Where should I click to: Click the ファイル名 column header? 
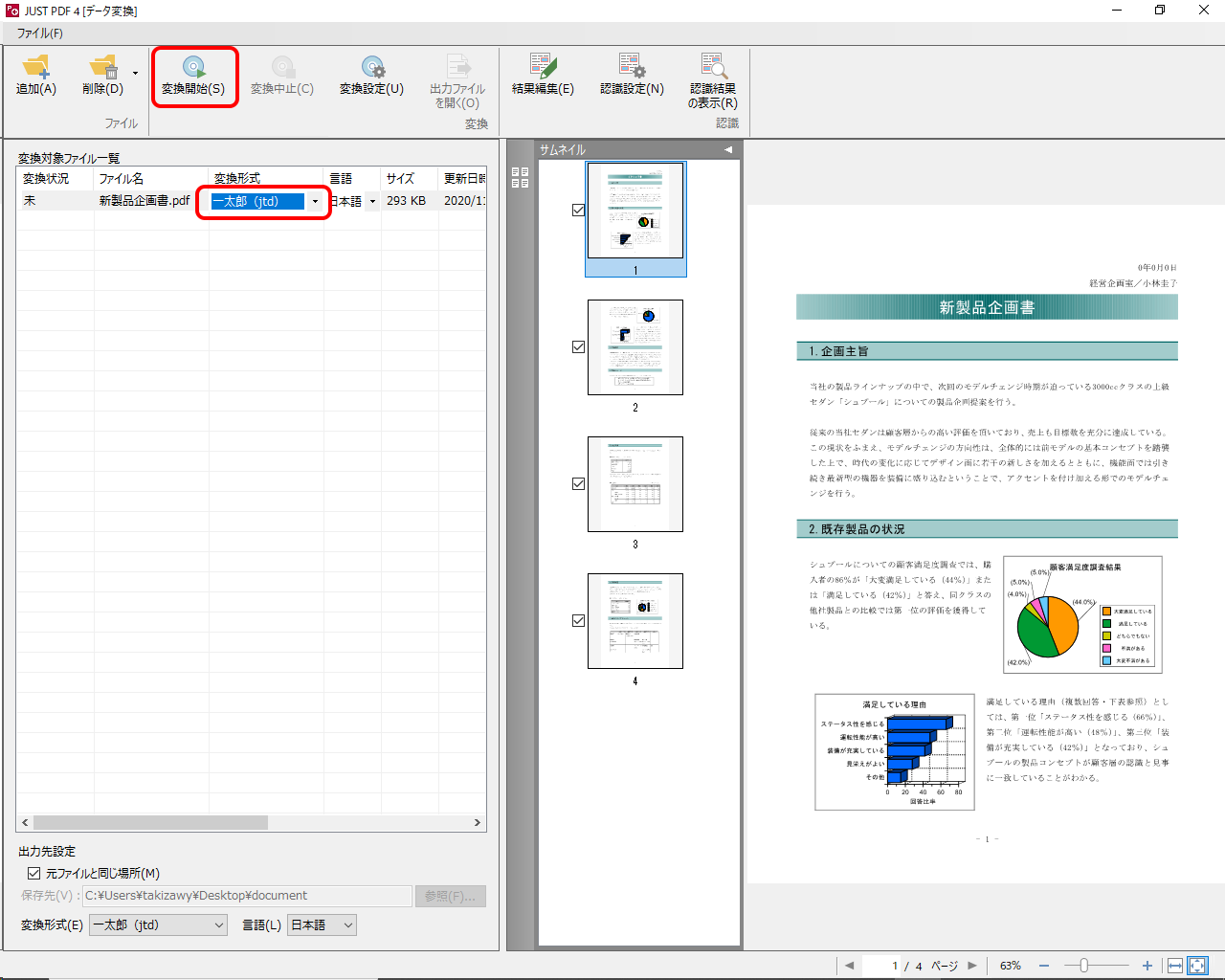[x=151, y=178]
